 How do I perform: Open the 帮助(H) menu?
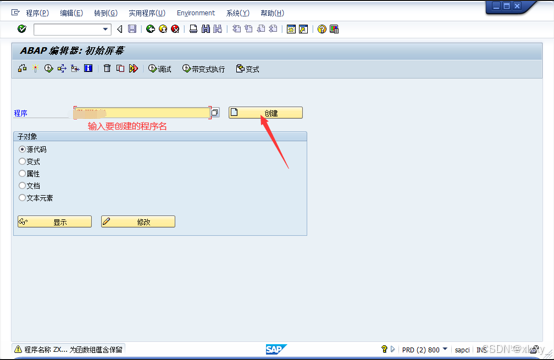tap(272, 13)
